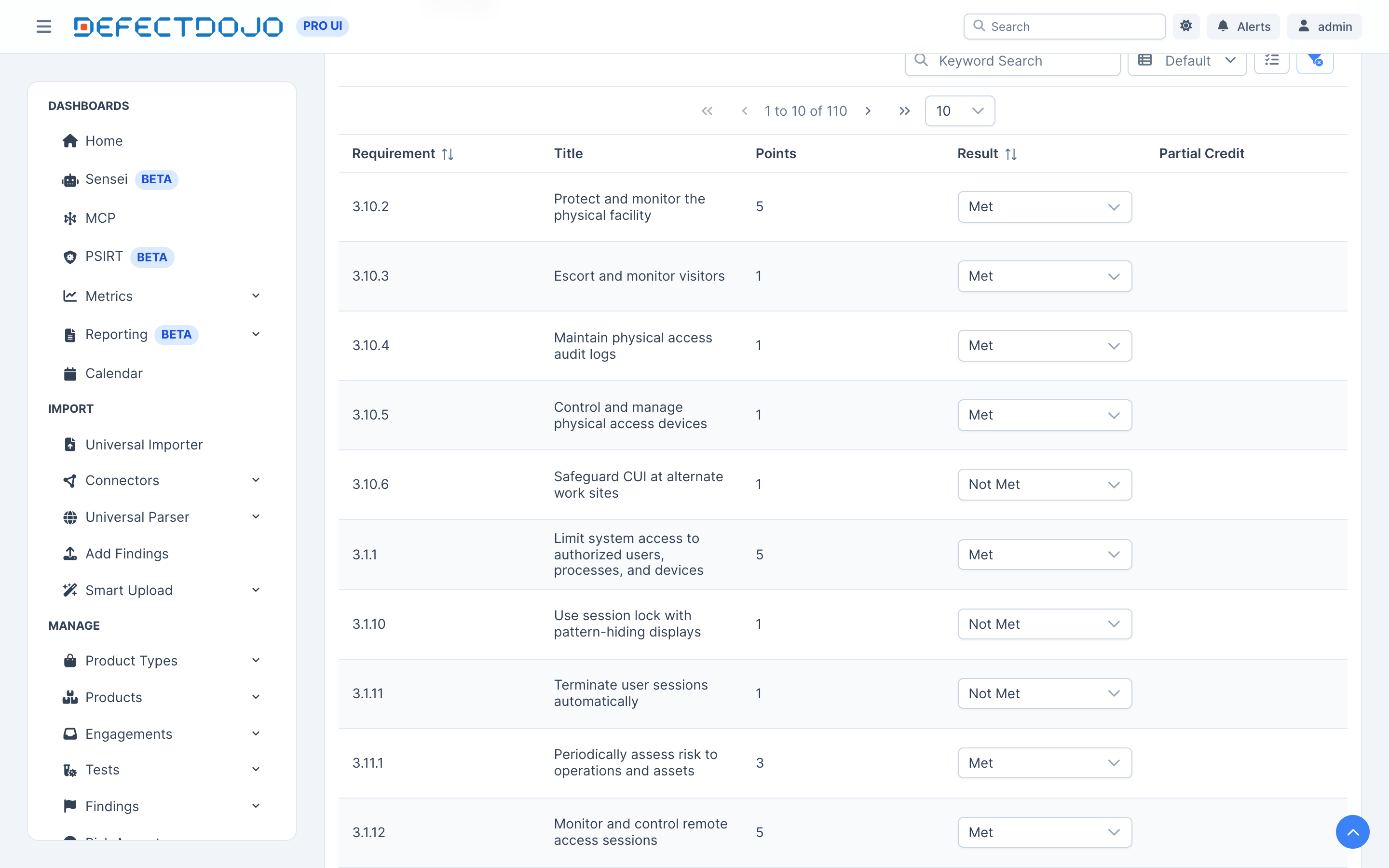Click the PRO UI badge
This screenshot has width=1389, height=868.
323,26
